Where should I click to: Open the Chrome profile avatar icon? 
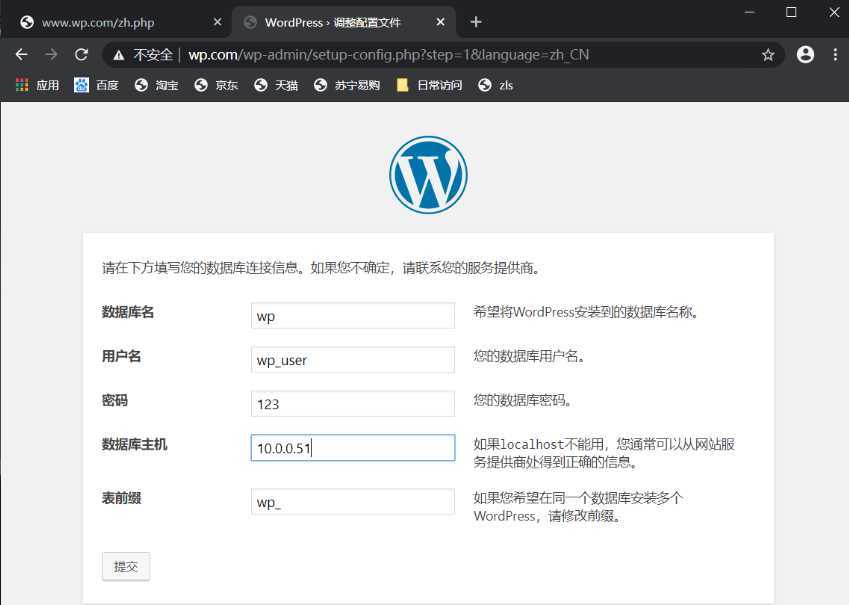pos(805,54)
